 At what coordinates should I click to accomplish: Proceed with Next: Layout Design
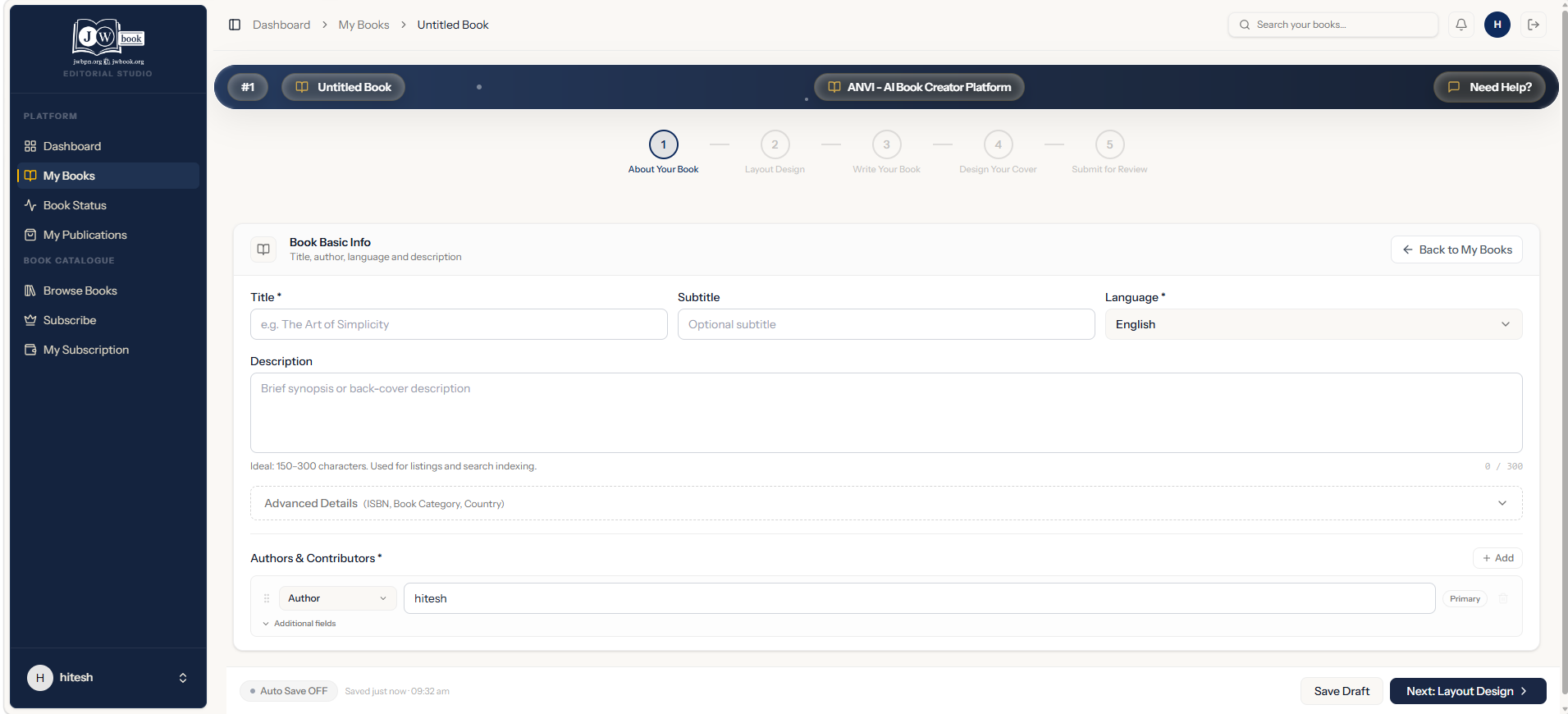[1467, 691]
